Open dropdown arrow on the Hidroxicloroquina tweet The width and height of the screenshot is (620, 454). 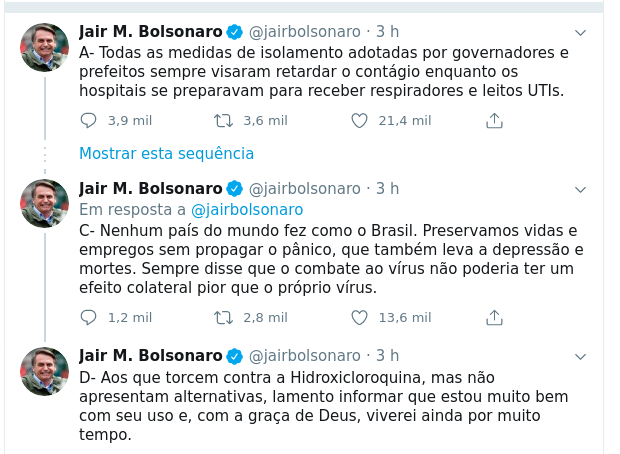pyautogui.click(x=578, y=355)
